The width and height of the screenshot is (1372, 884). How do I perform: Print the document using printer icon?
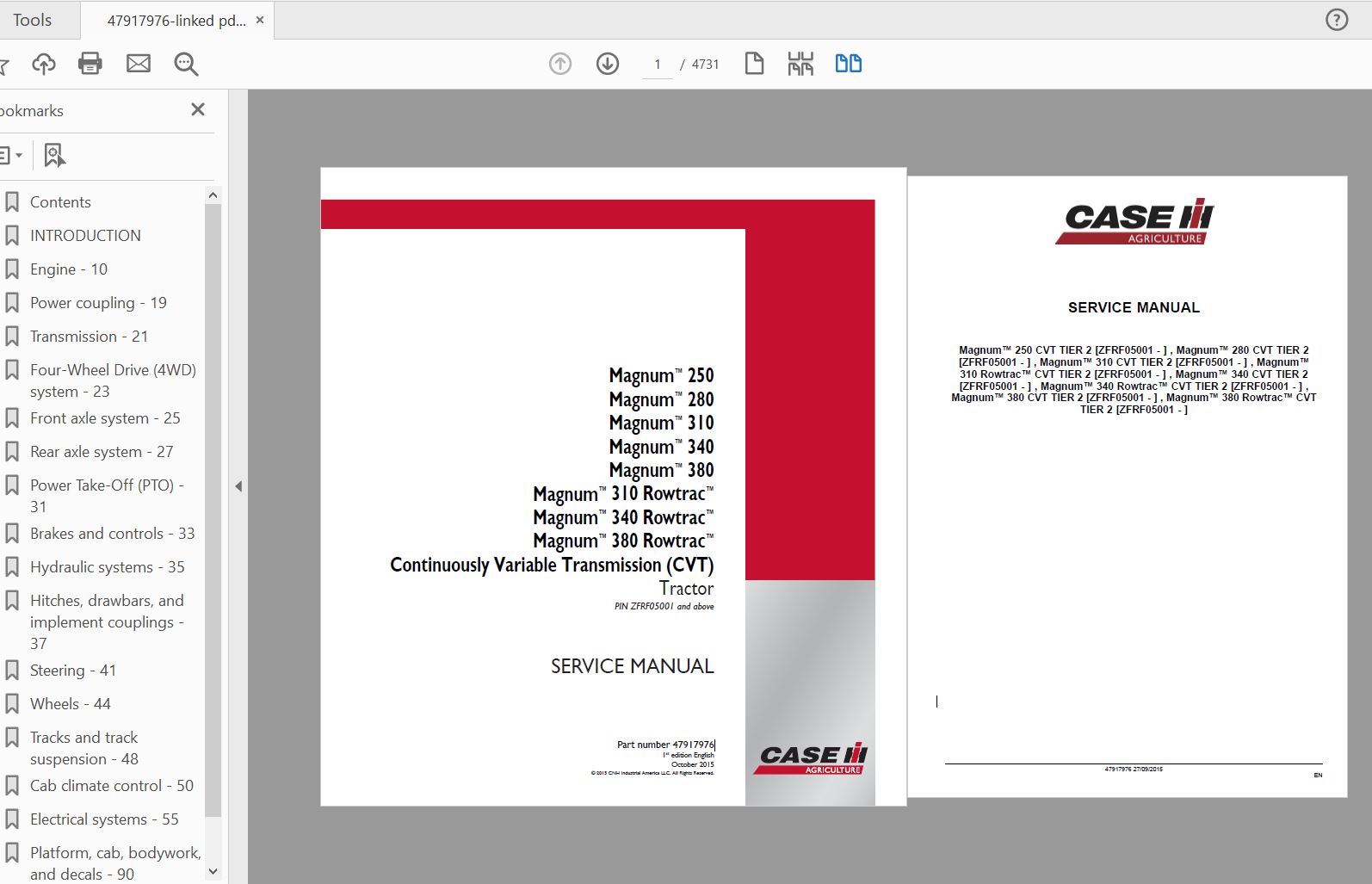point(90,64)
